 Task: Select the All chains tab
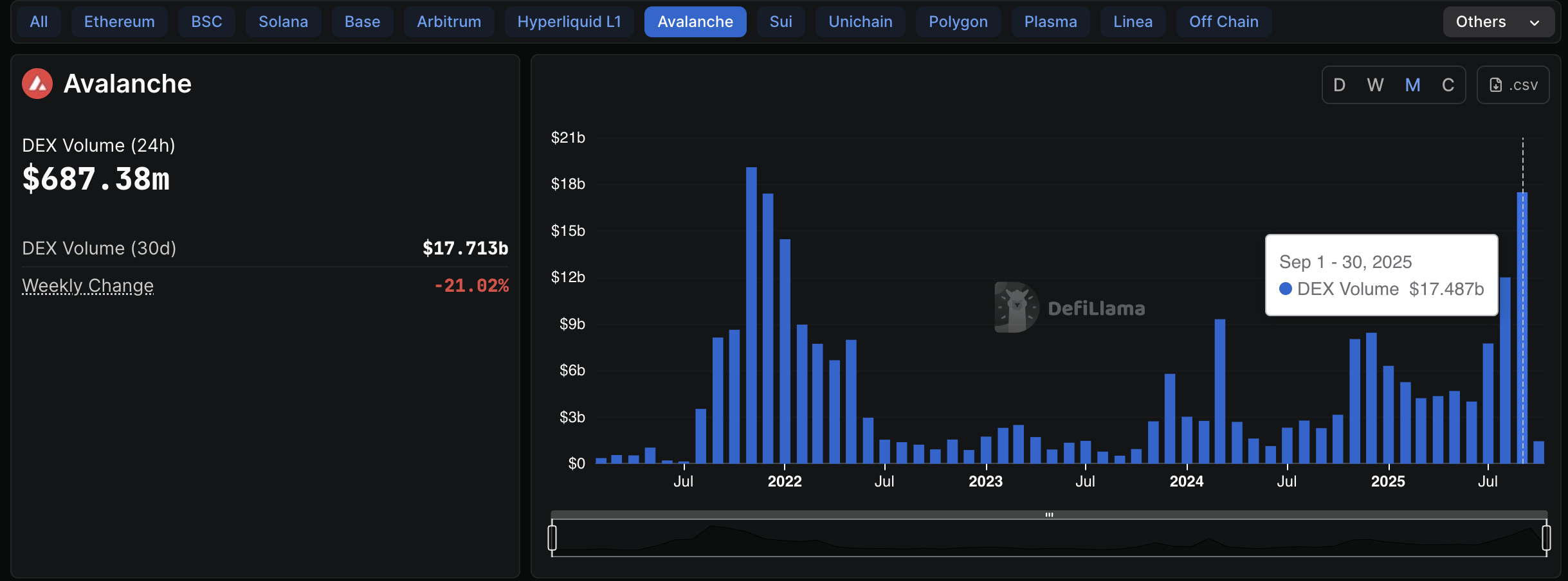coord(38,21)
